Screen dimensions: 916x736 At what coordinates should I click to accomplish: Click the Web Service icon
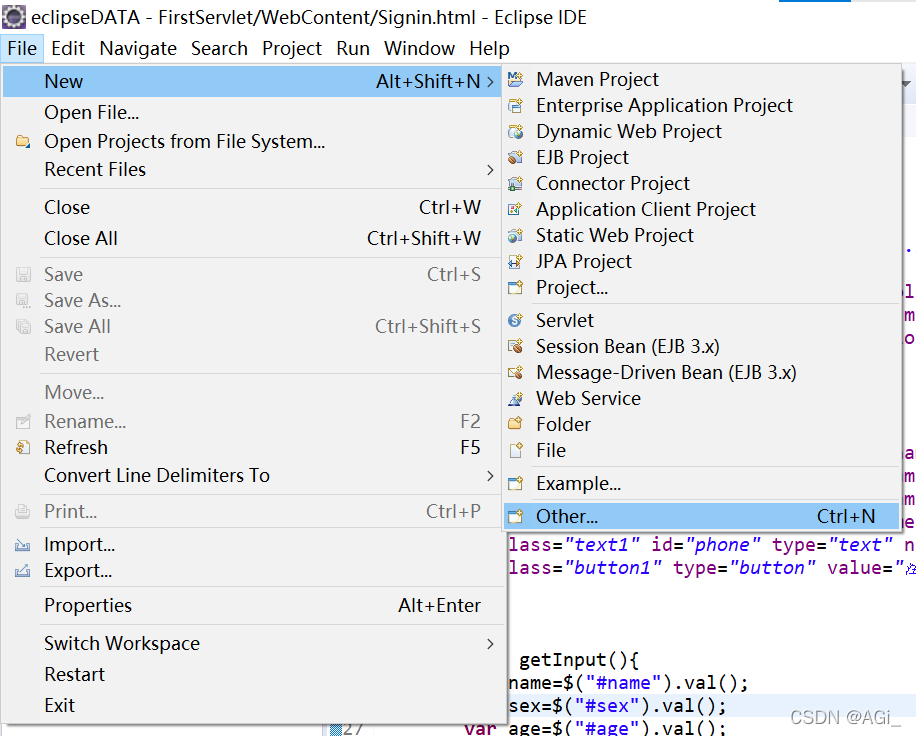(515, 398)
